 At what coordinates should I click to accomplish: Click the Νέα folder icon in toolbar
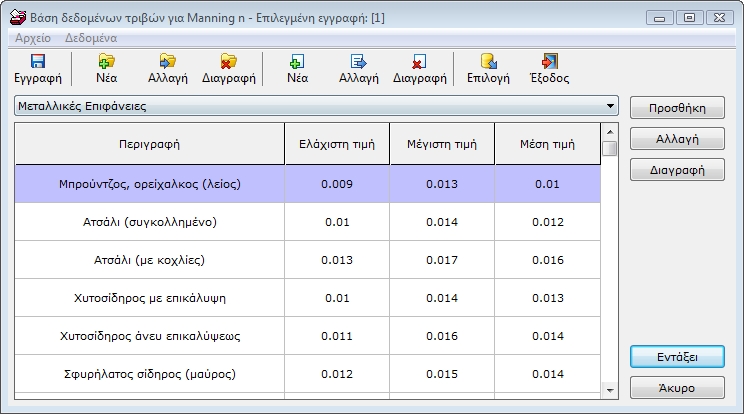[x=106, y=61]
